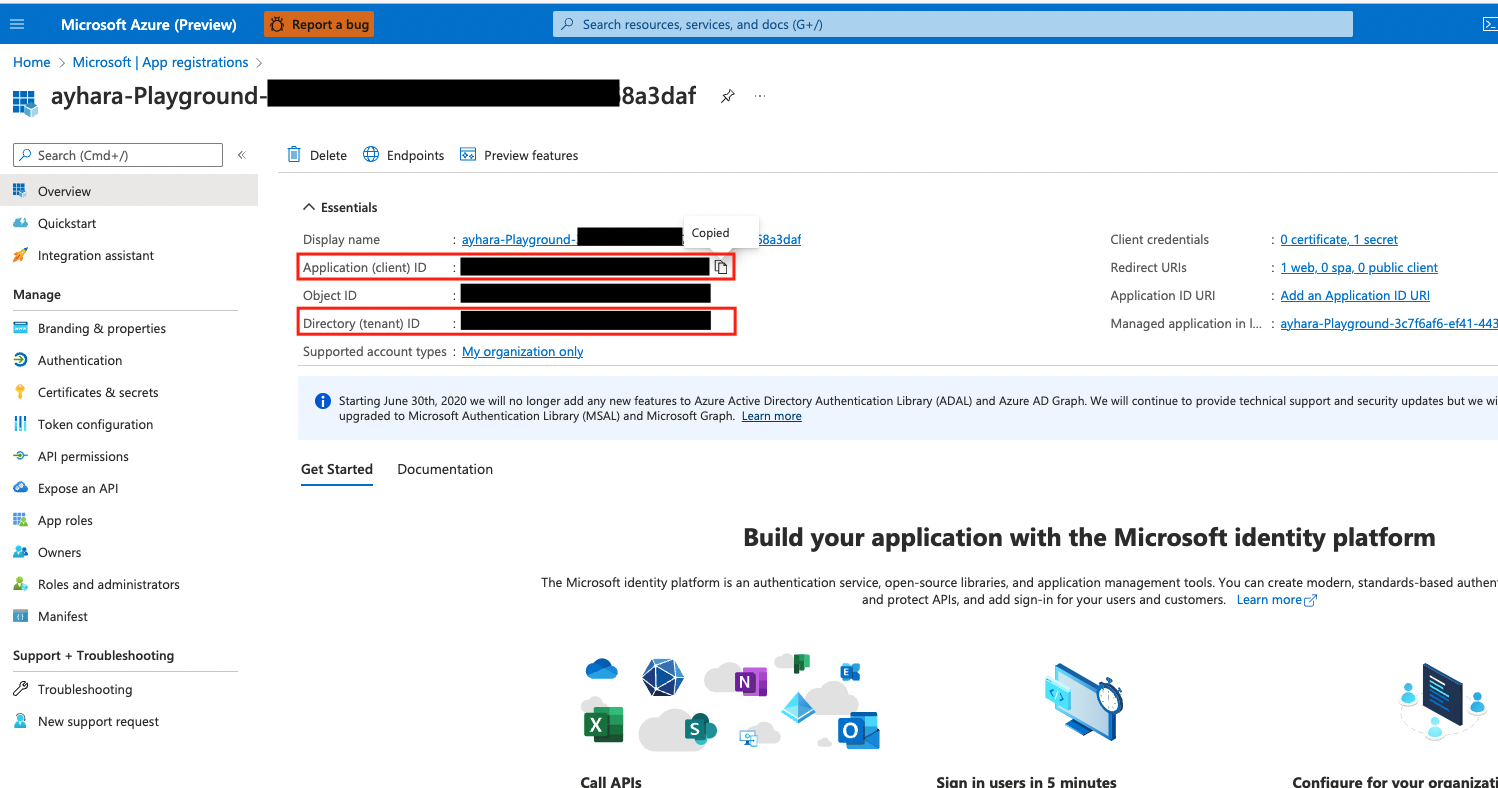The width and height of the screenshot is (1498, 788).
Task: Click the Application (client) ID label
Action: (365, 267)
